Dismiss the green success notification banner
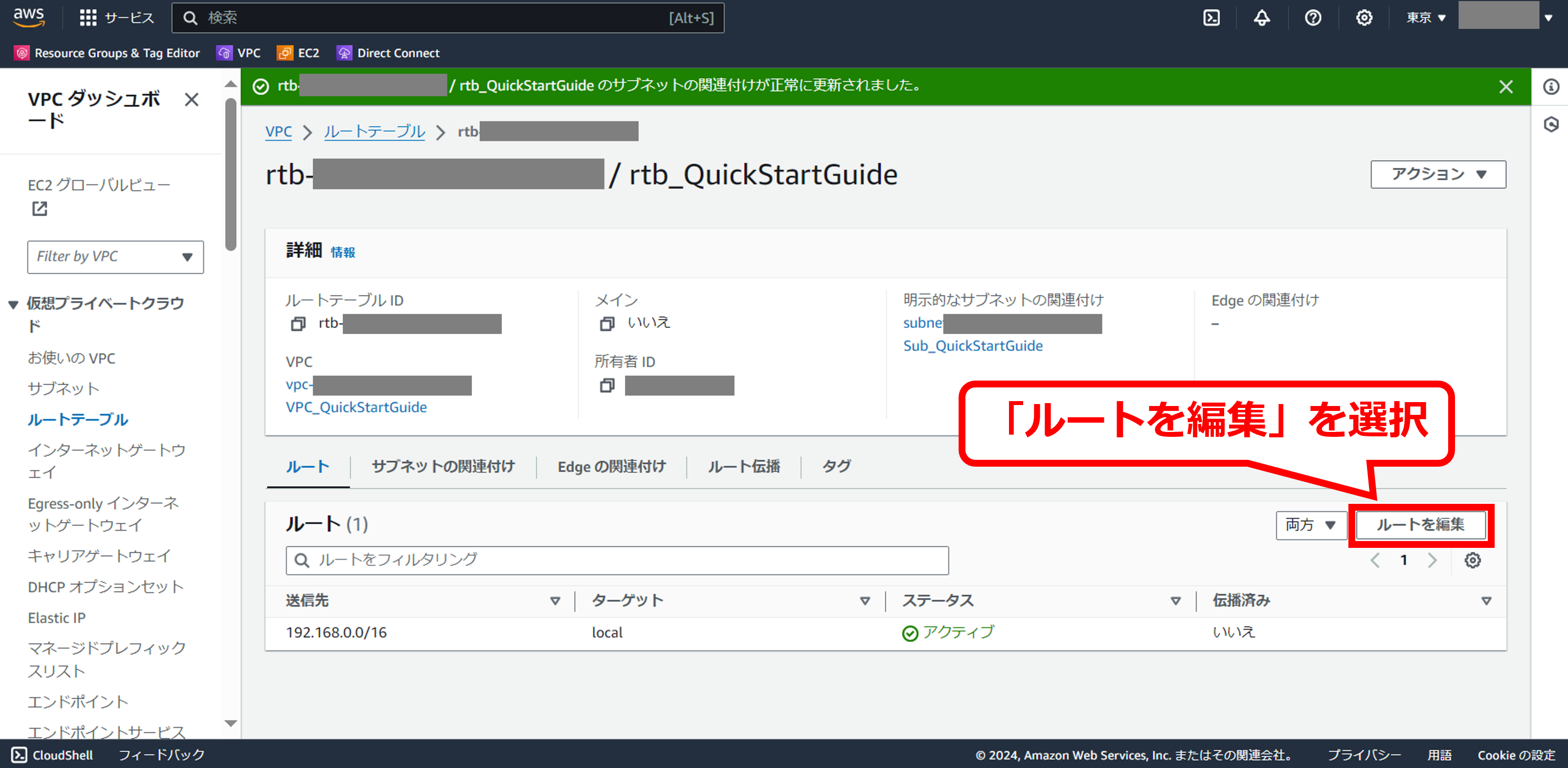The height and width of the screenshot is (768, 1568). pos(1505,87)
